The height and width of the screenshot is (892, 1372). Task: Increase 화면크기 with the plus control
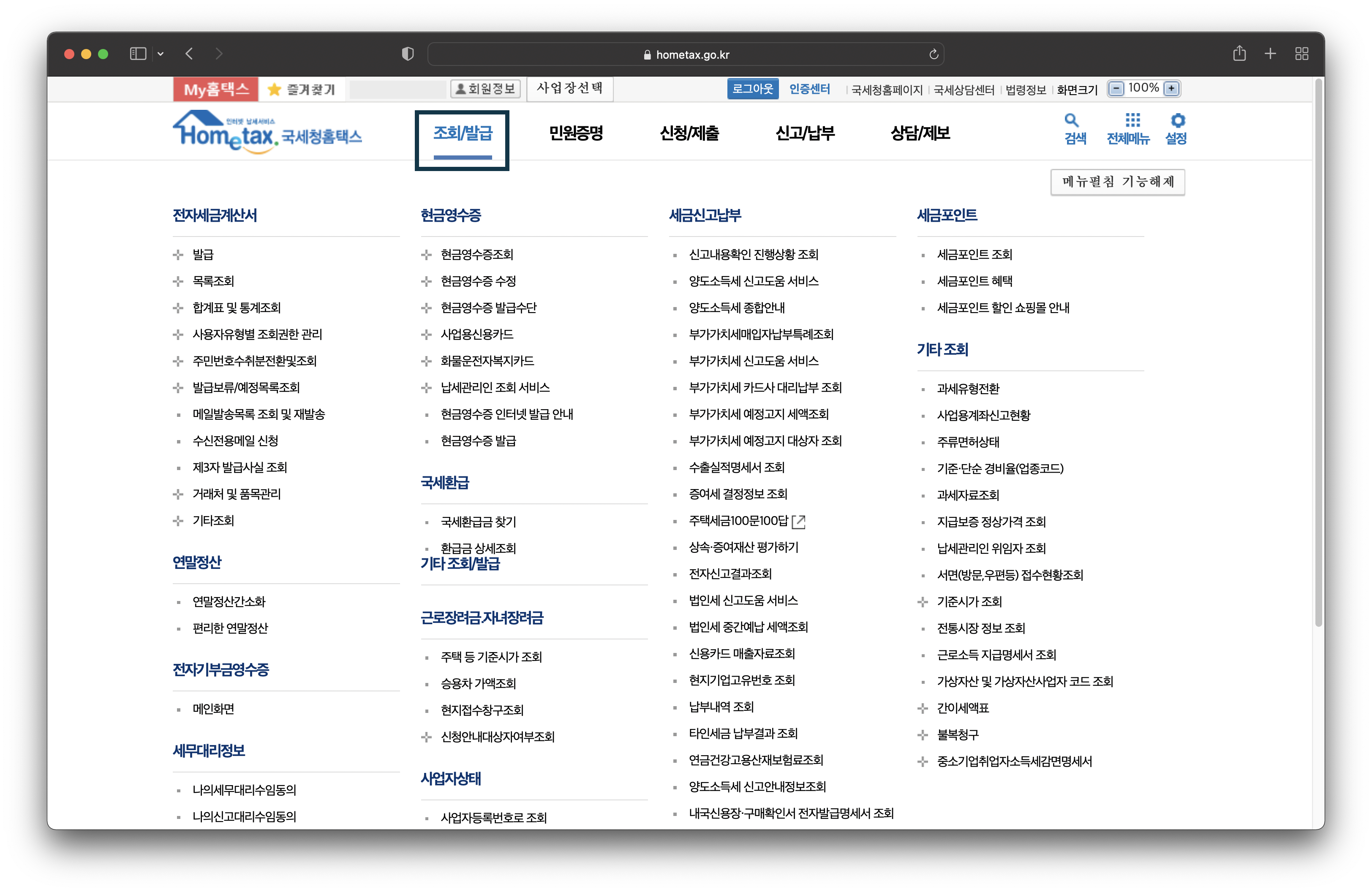pos(1171,88)
